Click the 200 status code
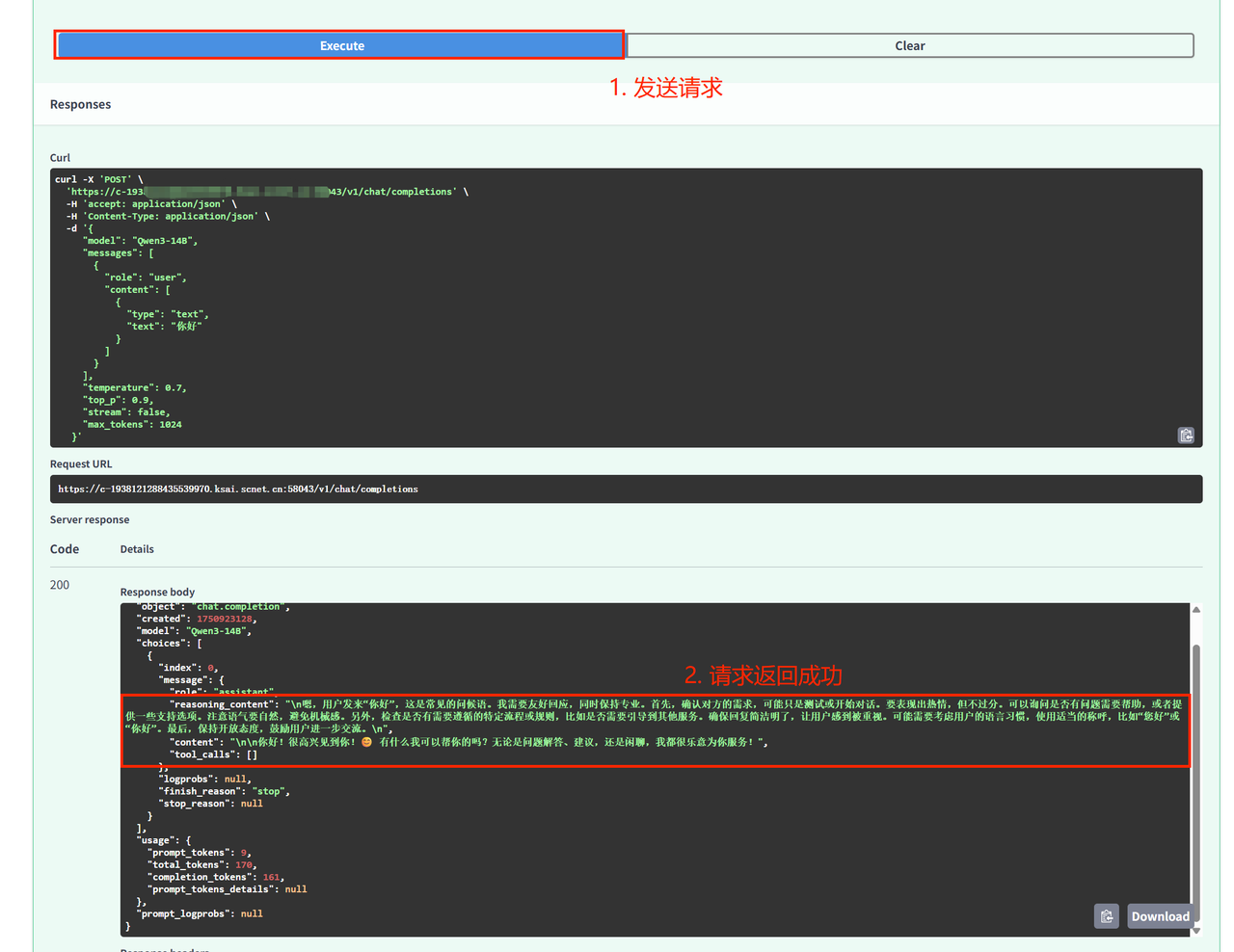 click(60, 585)
